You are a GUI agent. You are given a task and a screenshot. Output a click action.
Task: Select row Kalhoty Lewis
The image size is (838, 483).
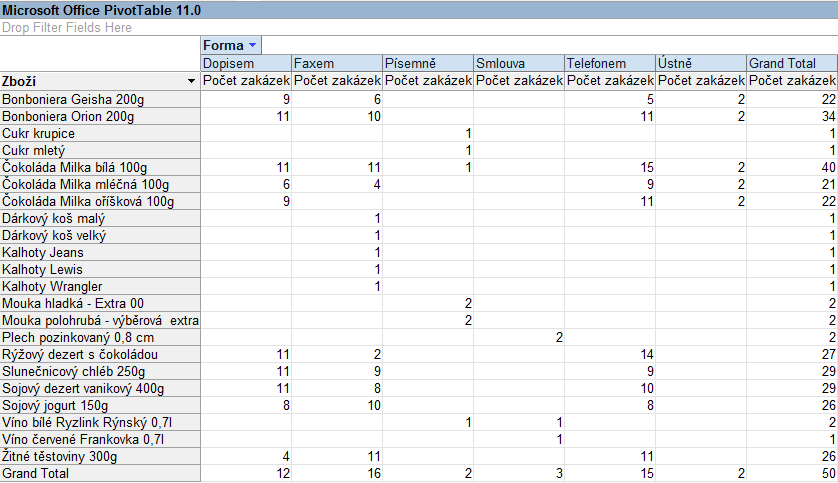(x=100, y=269)
